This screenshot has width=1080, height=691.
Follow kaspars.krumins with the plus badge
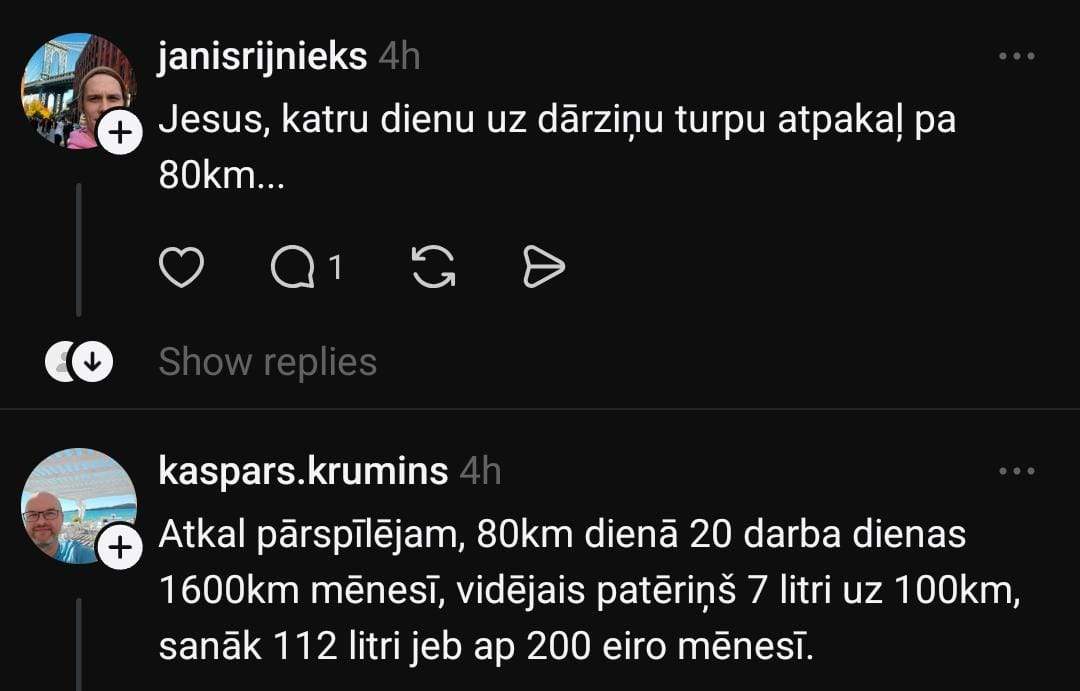click(x=120, y=548)
